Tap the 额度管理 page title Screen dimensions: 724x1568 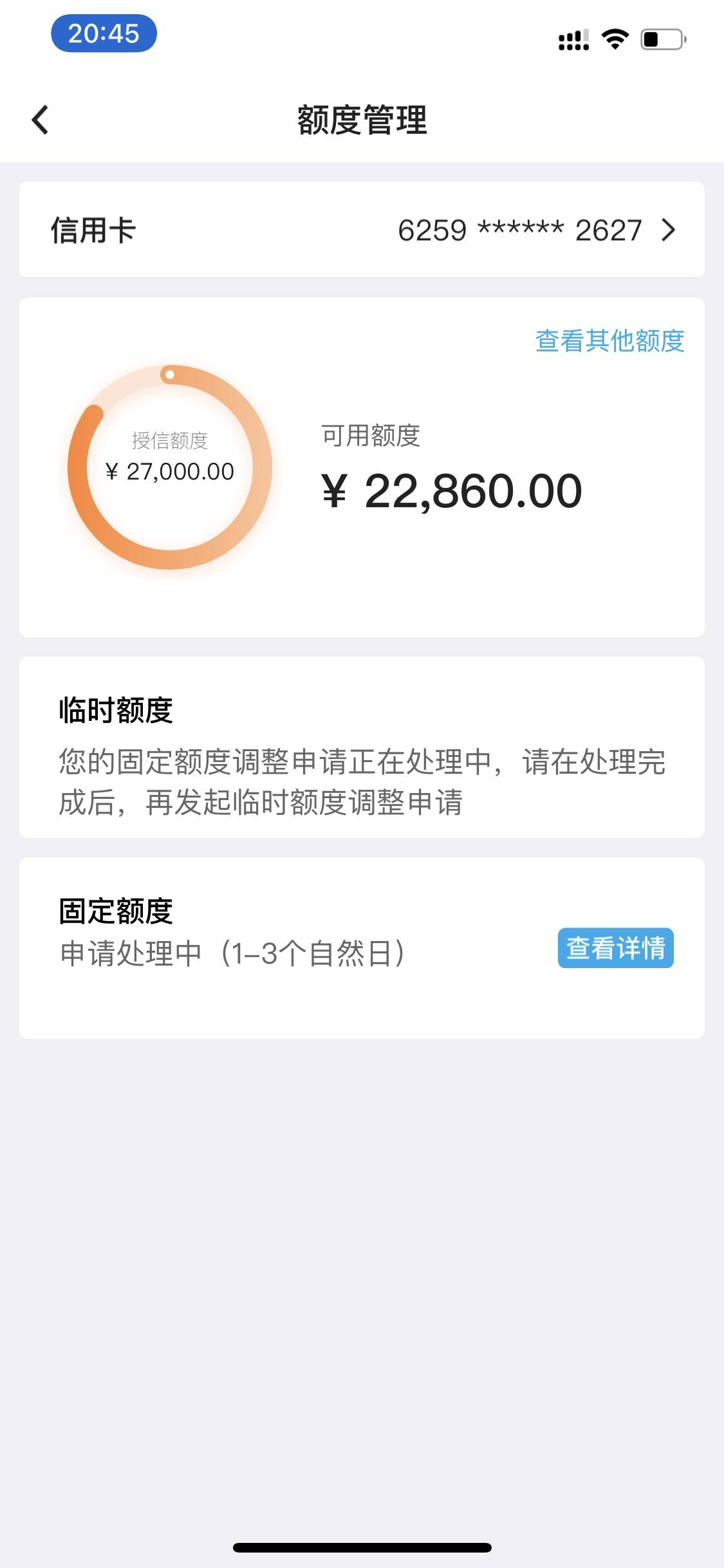[x=362, y=120]
